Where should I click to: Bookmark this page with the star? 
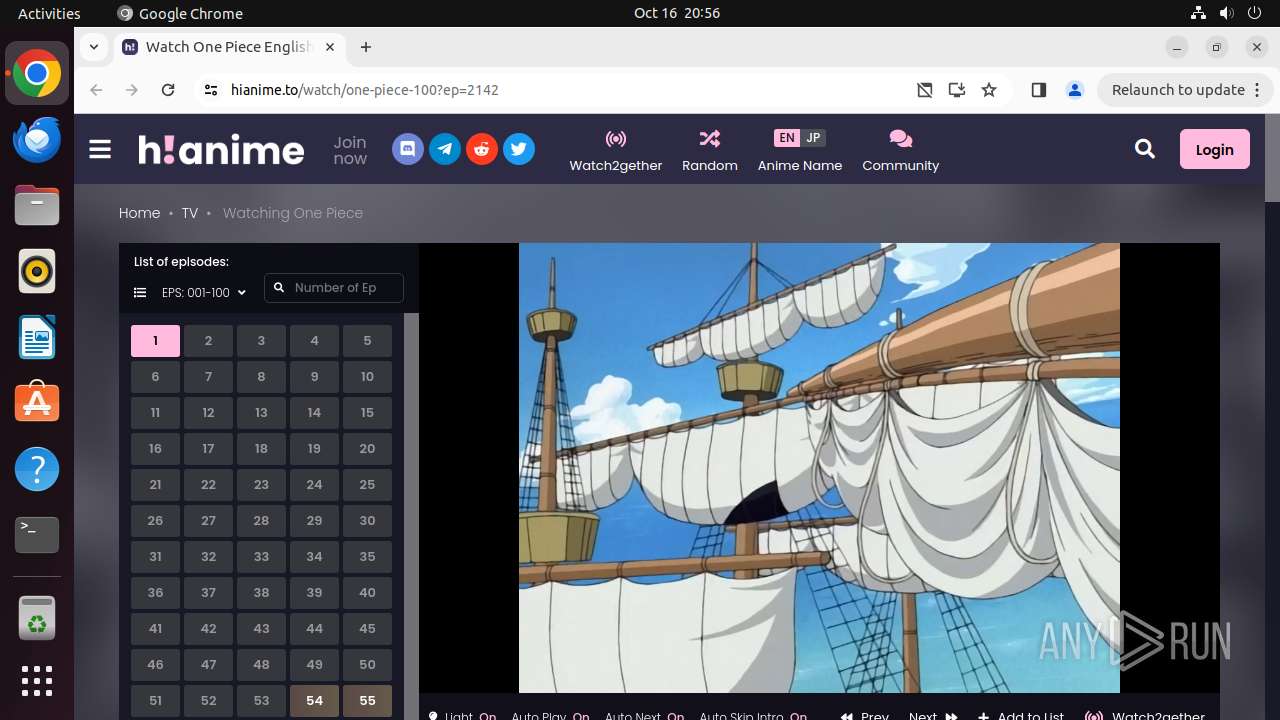(x=989, y=90)
